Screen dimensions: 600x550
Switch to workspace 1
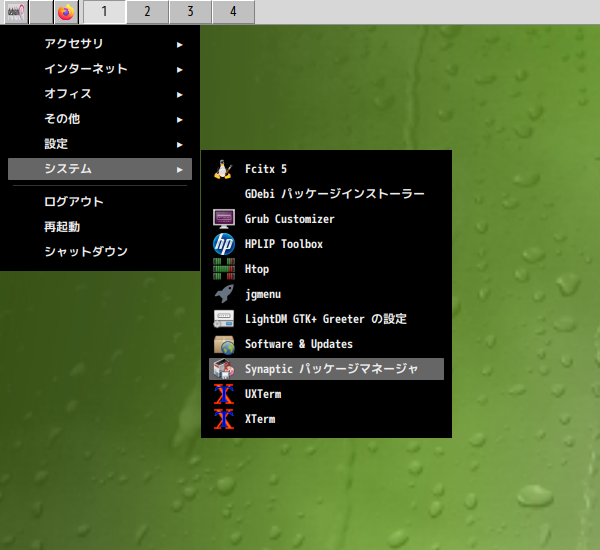click(104, 12)
